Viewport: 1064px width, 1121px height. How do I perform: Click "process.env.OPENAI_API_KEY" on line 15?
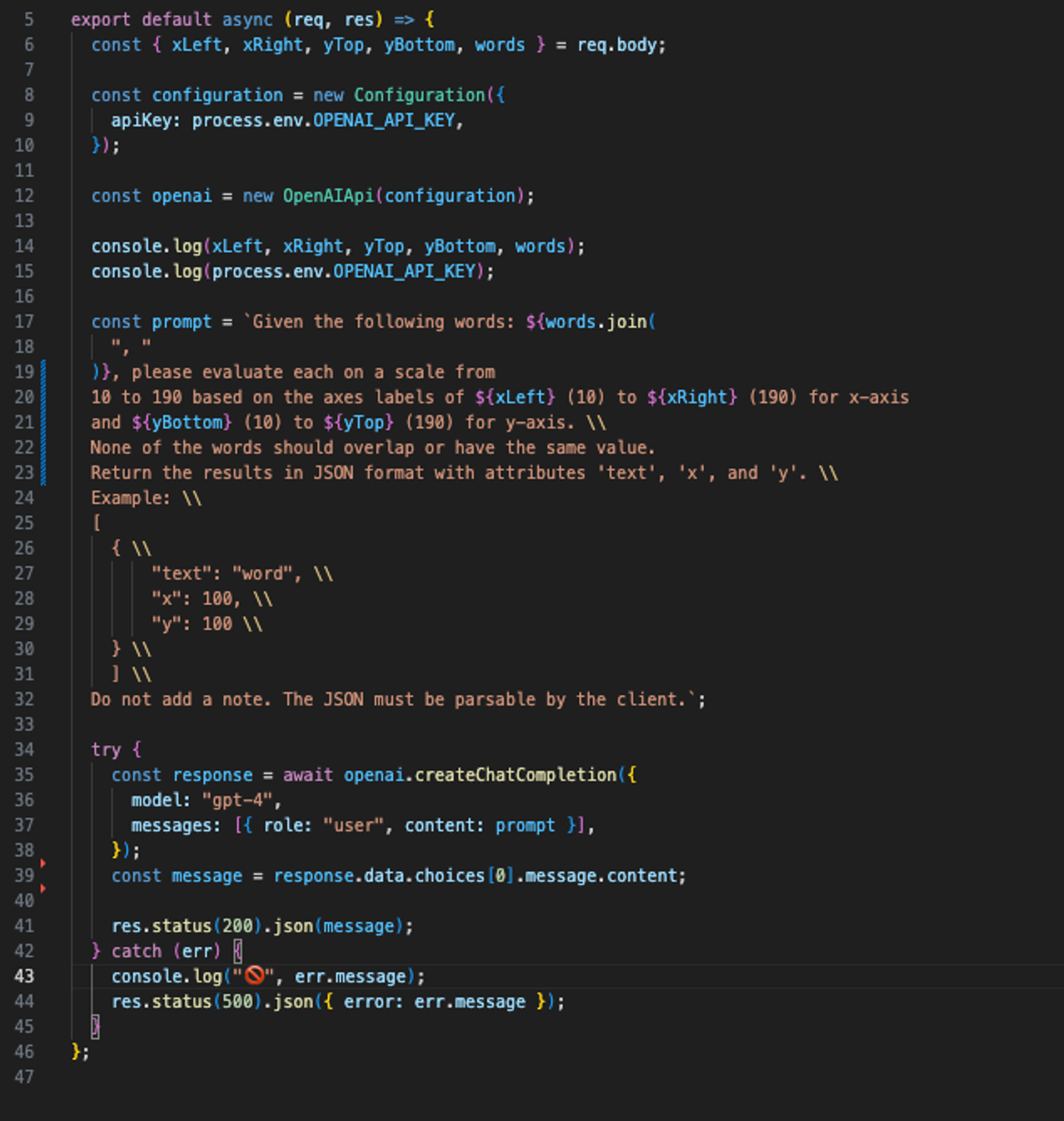pos(343,271)
